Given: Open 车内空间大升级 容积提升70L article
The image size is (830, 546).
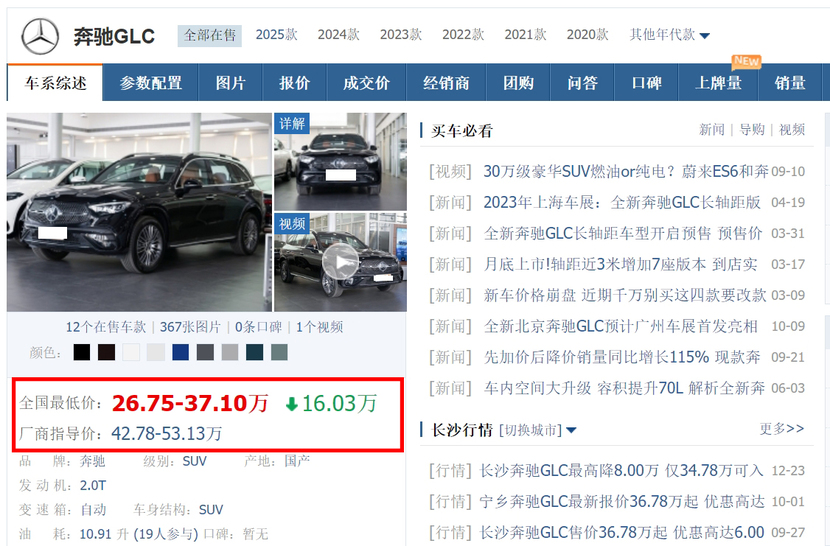Looking at the screenshot, I should 624,388.
